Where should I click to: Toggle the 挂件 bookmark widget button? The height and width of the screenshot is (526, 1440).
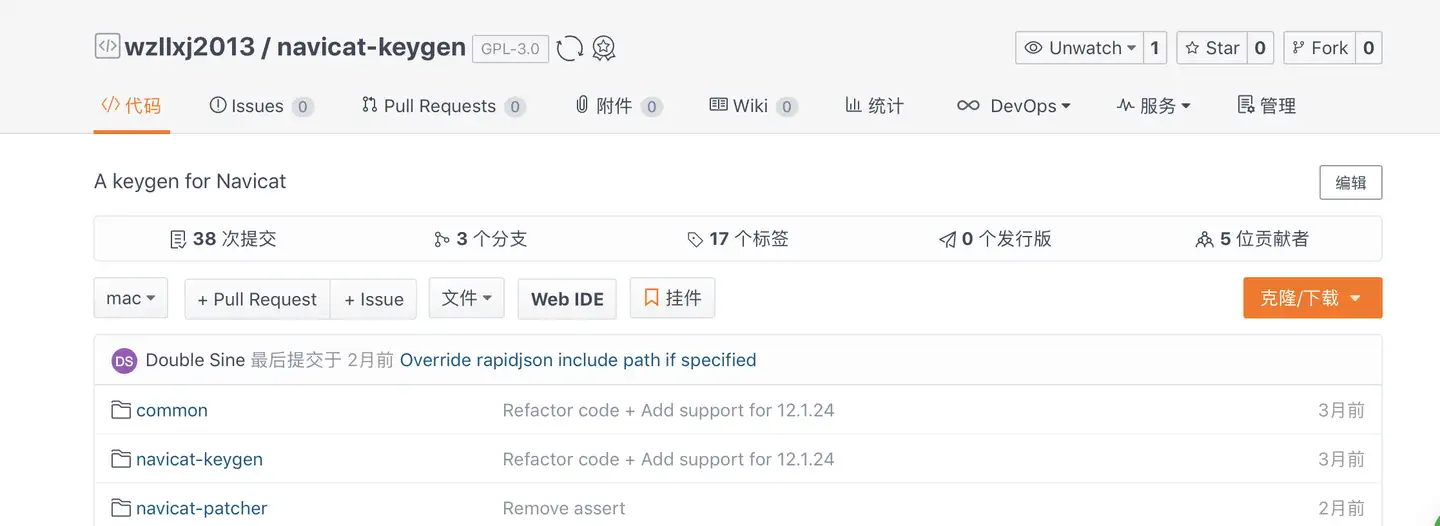coord(672,298)
